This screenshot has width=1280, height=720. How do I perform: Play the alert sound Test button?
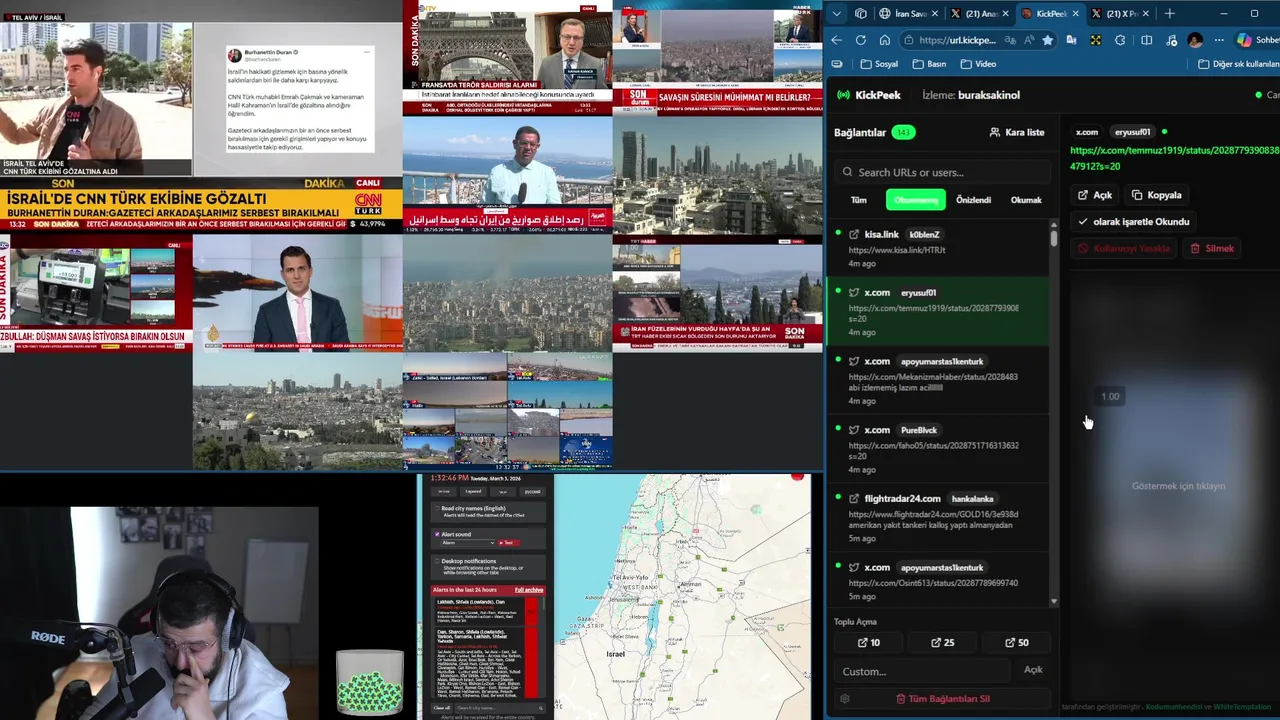click(x=507, y=543)
